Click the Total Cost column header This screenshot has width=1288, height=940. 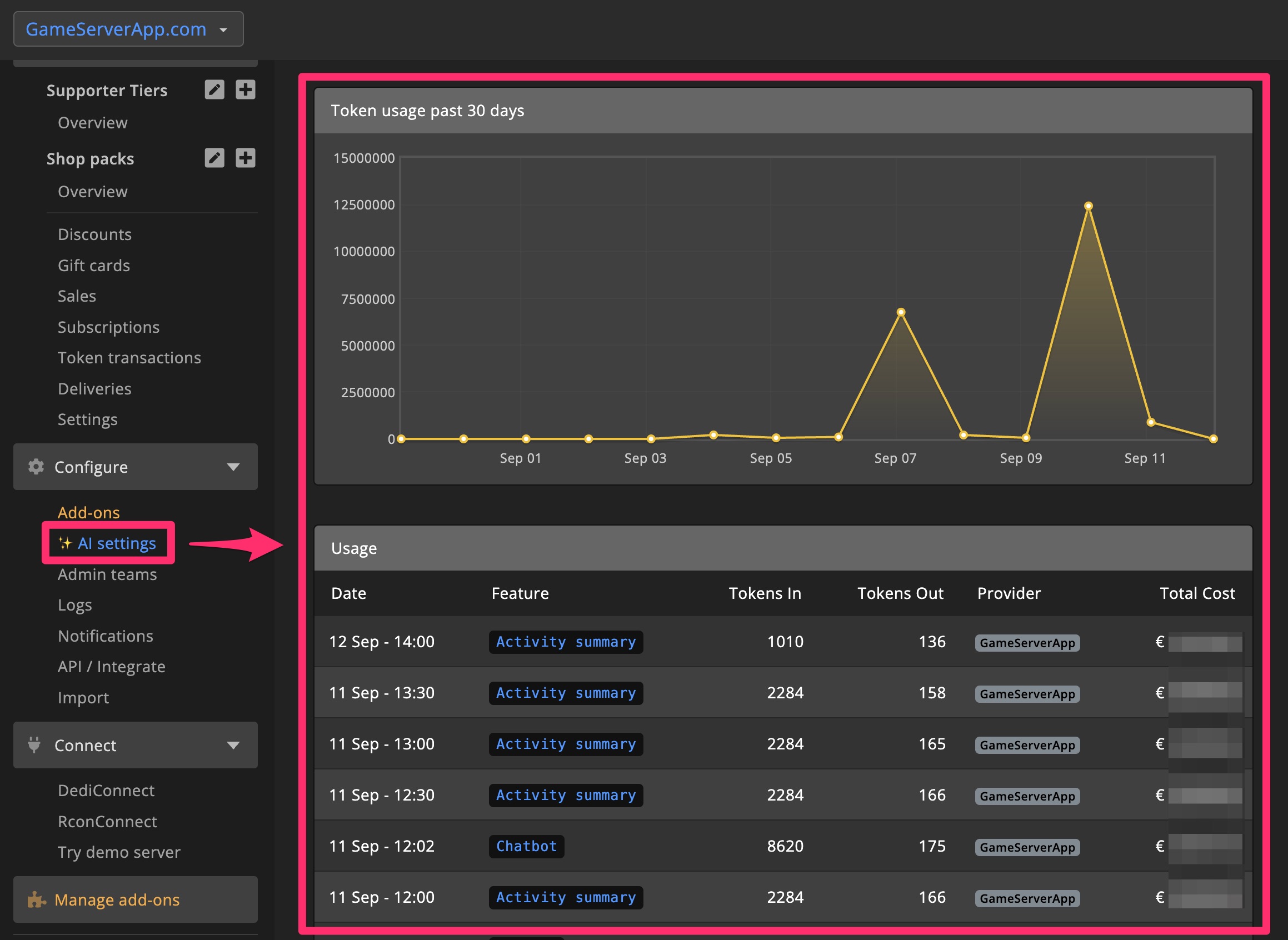[1197, 593]
